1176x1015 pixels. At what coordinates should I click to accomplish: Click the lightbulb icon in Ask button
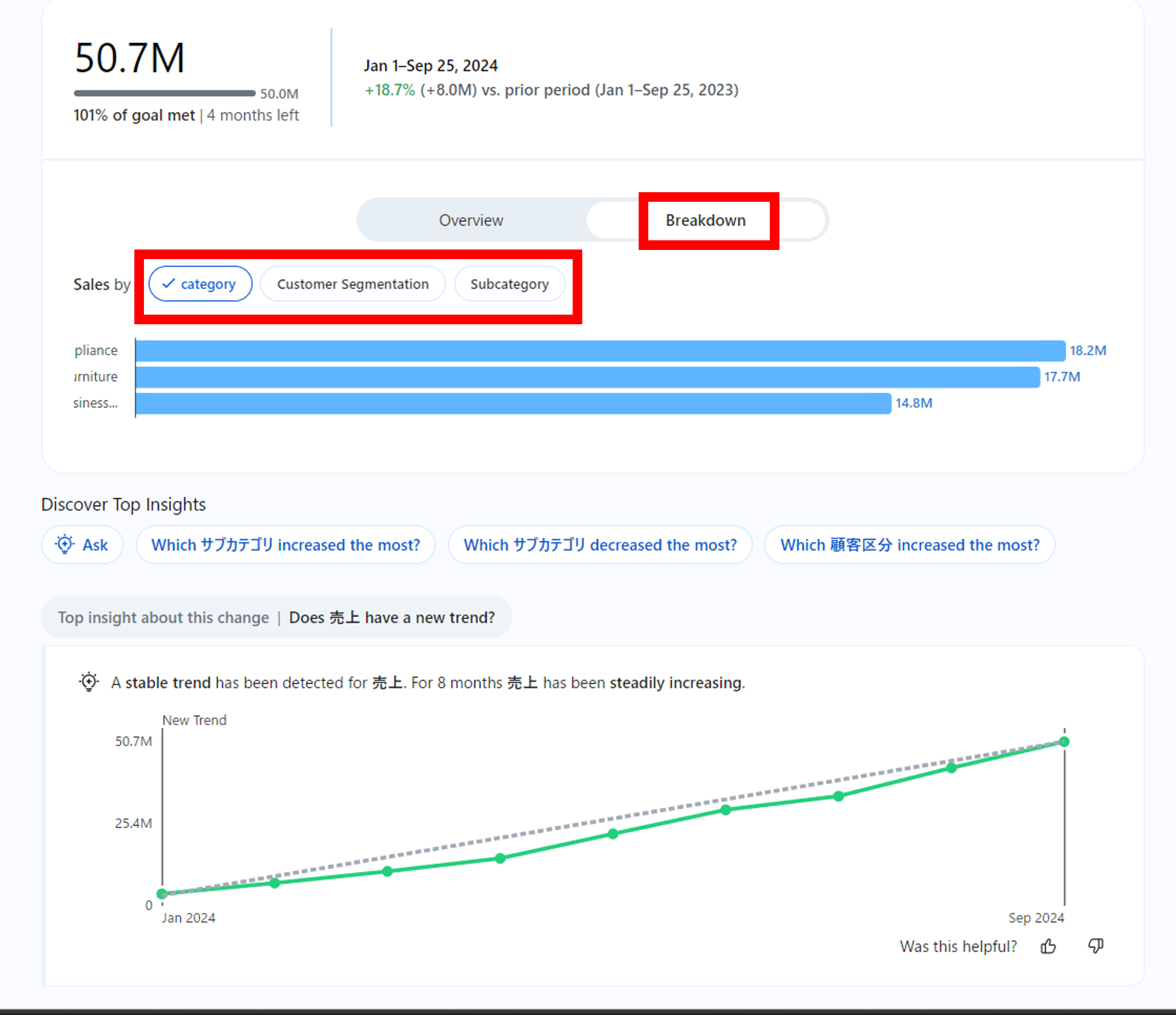pos(65,544)
